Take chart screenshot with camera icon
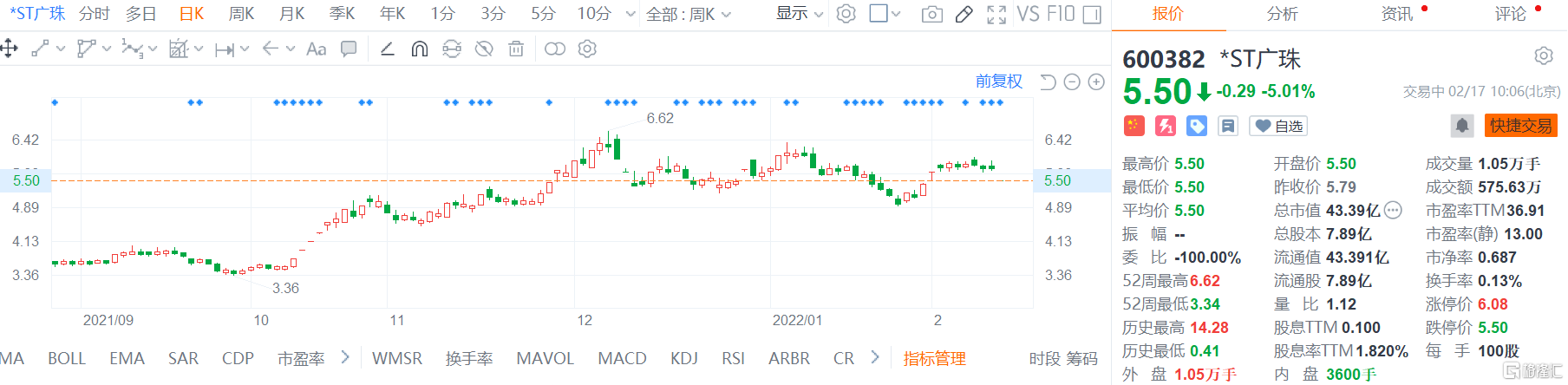 (x=932, y=14)
